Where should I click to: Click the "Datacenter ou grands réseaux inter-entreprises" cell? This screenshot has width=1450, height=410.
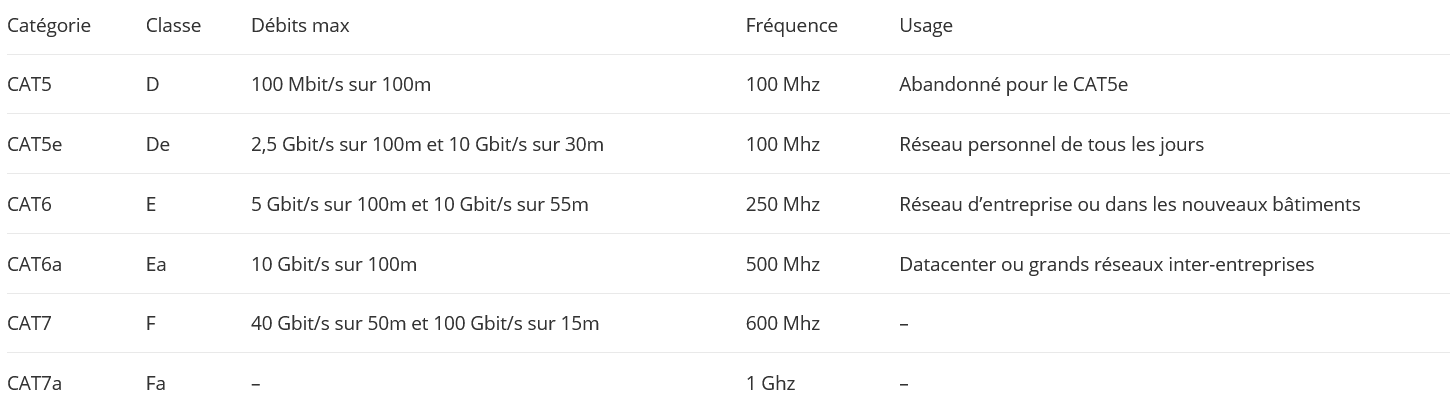click(1106, 265)
